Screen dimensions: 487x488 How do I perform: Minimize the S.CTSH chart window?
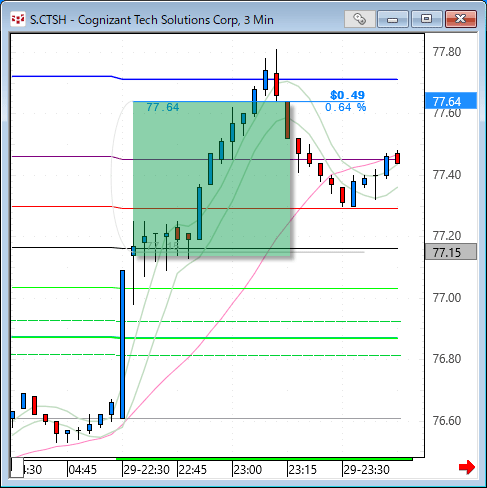(393, 19)
